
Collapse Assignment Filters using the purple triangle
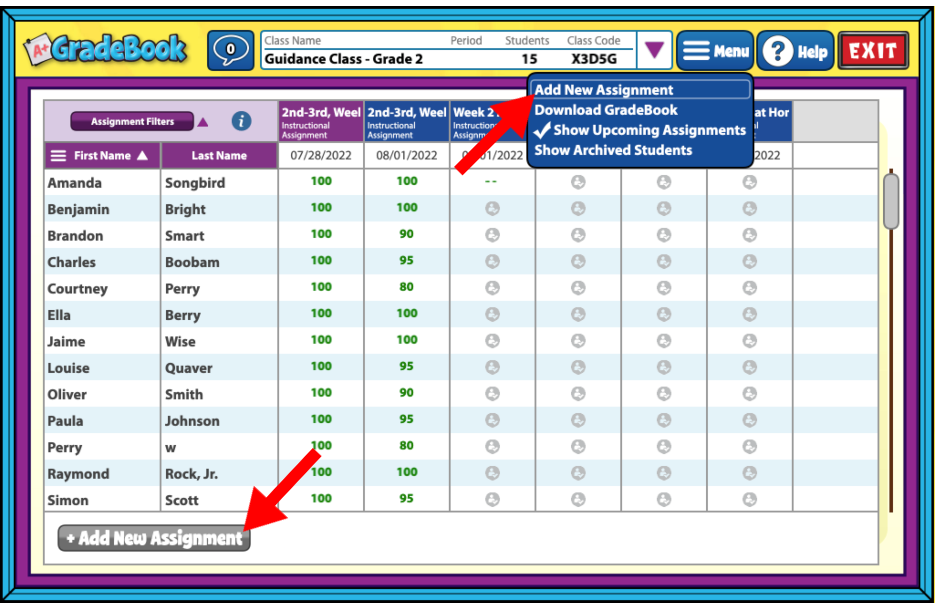(203, 122)
